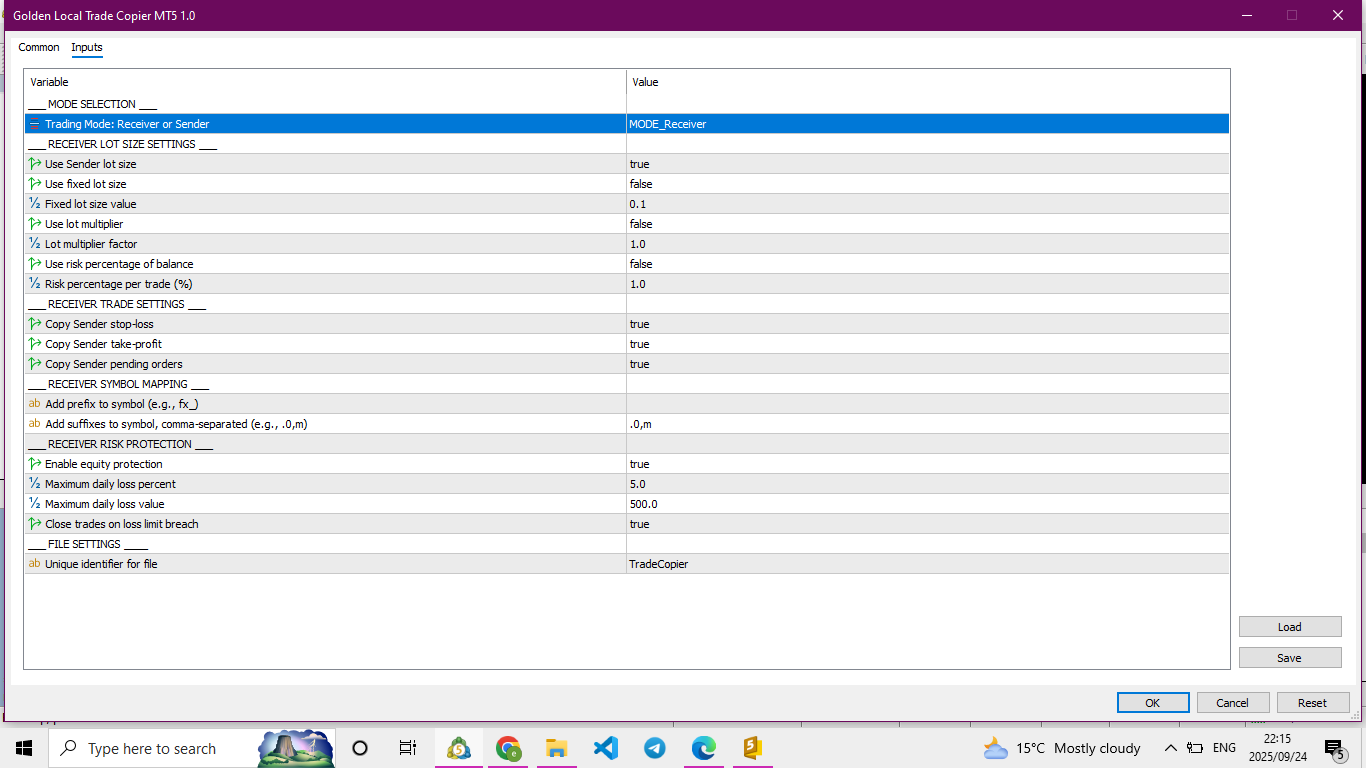Open Google Chrome from the taskbar

click(x=508, y=748)
